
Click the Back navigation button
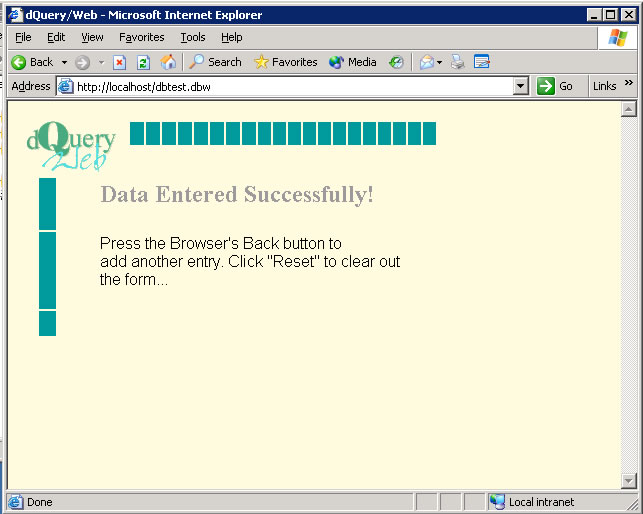(32, 62)
